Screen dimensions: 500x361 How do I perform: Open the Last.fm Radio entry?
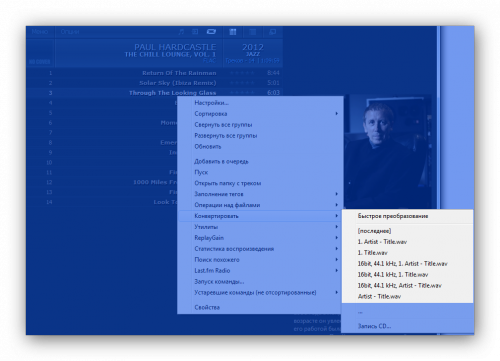click(260, 271)
